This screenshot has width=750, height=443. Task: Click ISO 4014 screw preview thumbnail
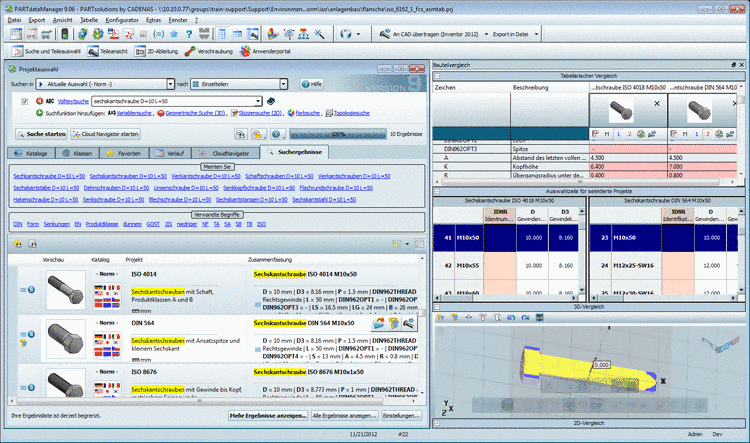(x=66, y=290)
